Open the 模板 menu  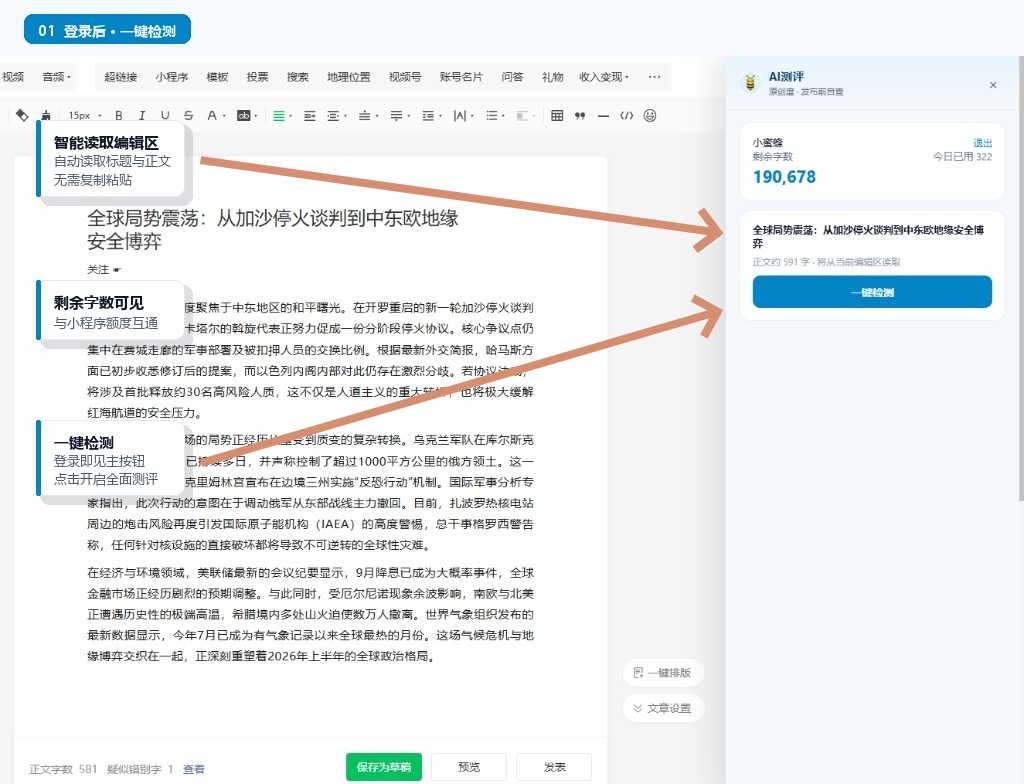tap(217, 77)
